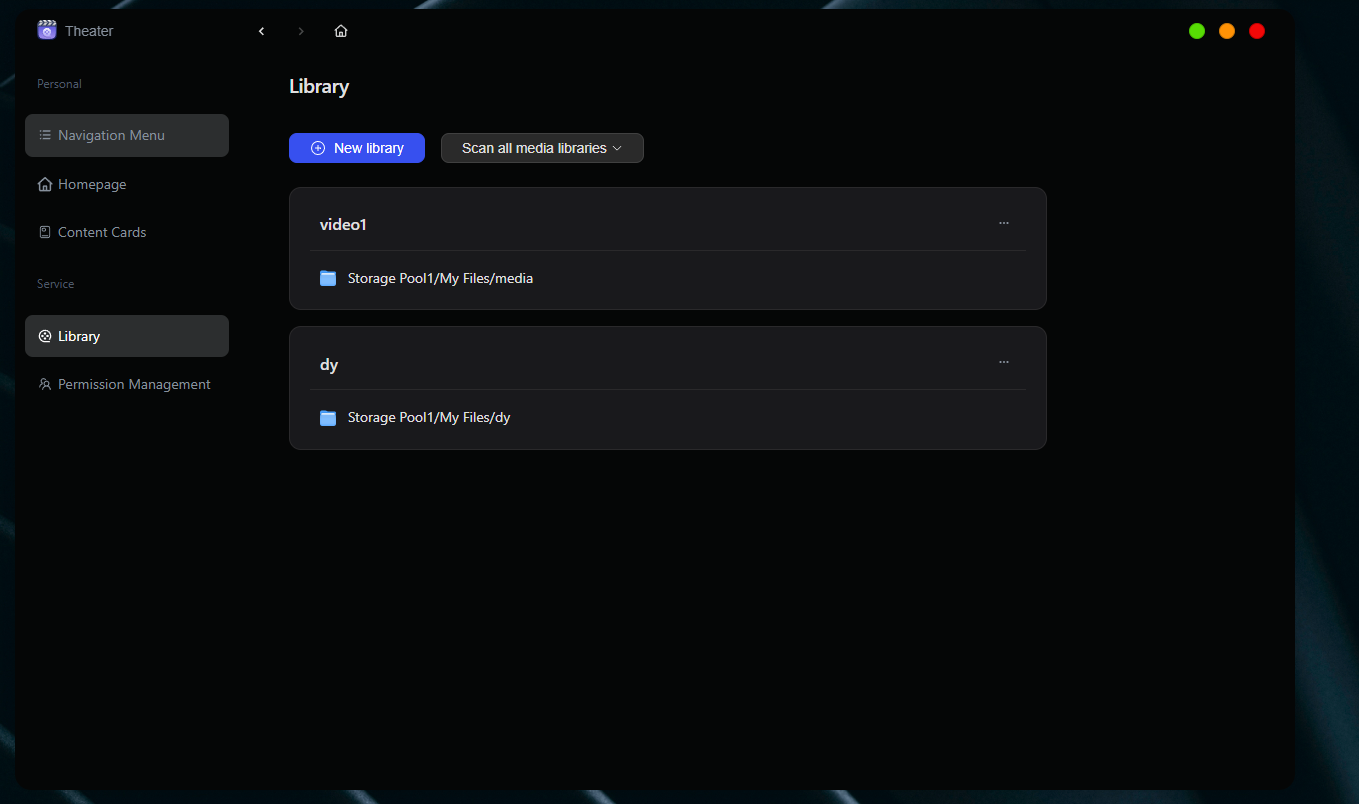Viewport: 1359px width, 804px height.
Task: Click folder icon beside My Files/dy path
Action: 328,417
